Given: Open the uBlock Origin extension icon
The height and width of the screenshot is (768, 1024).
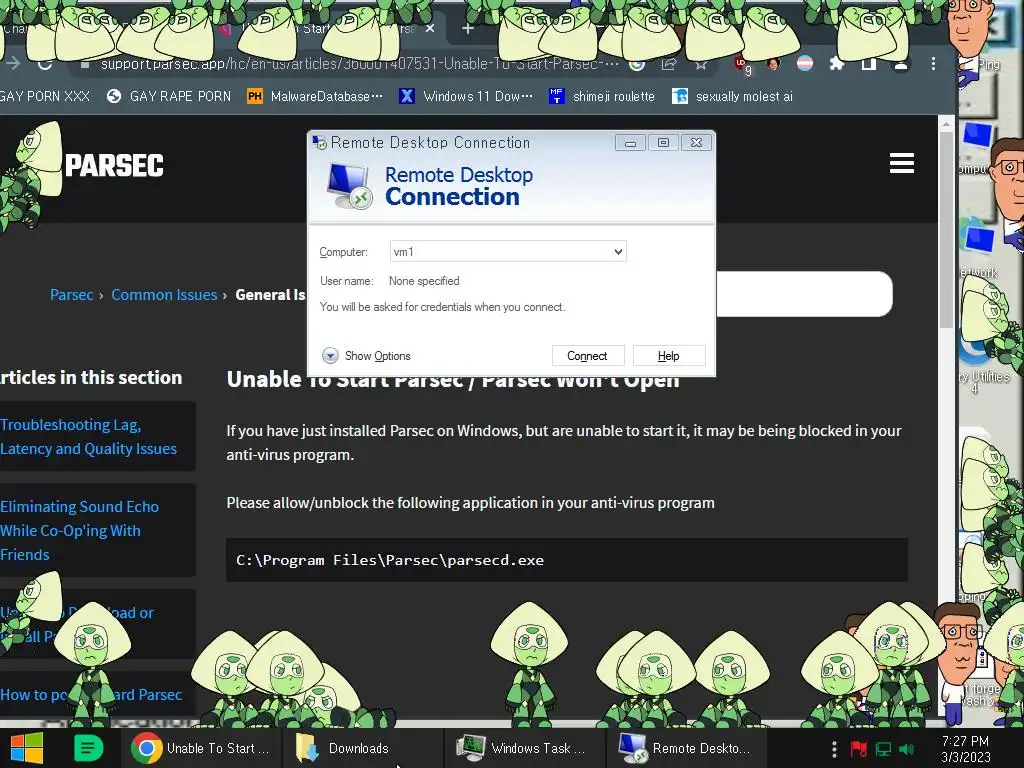Looking at the screenshot, I should pos(743,65).
